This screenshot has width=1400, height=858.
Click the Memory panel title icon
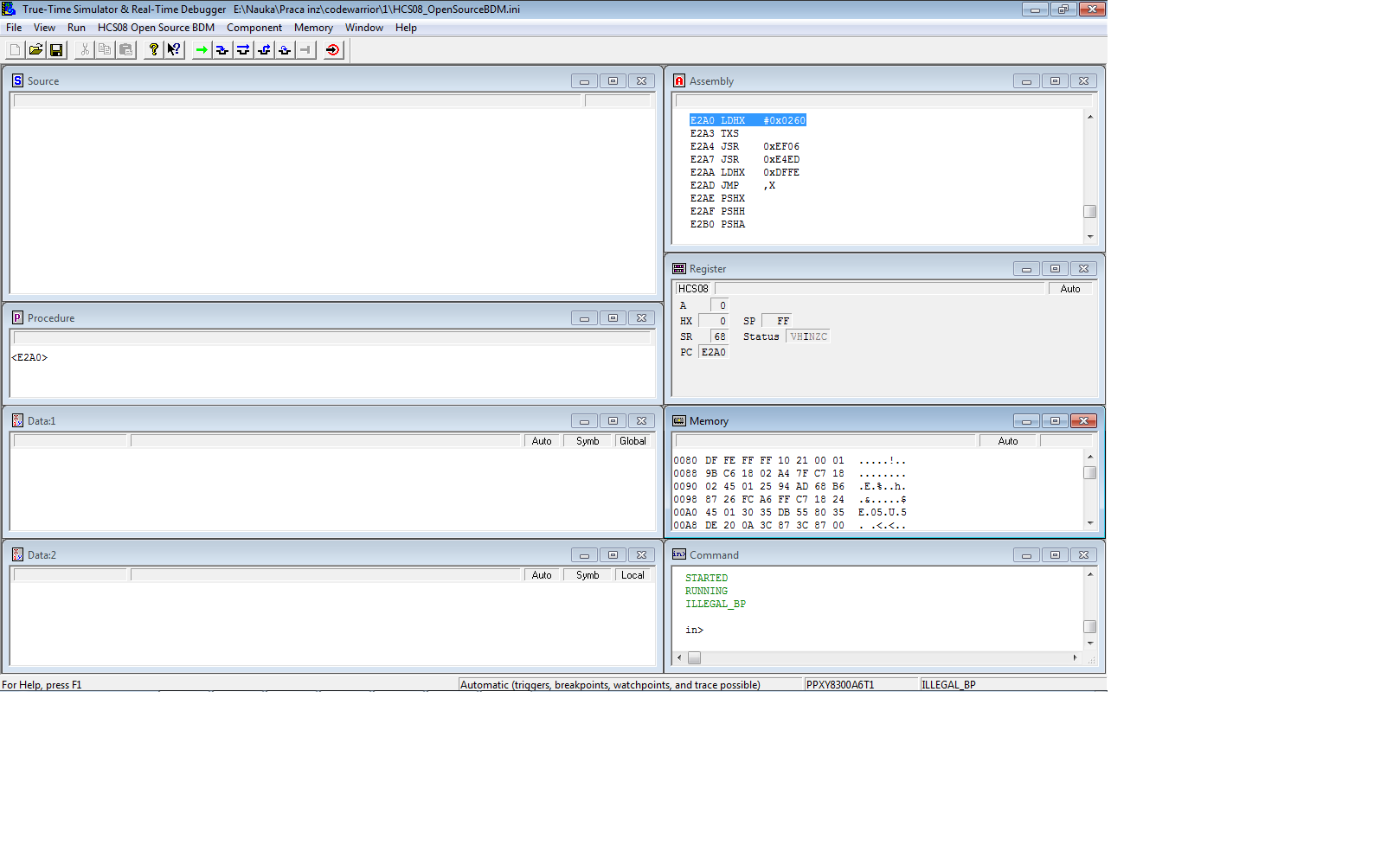[679, 420]
